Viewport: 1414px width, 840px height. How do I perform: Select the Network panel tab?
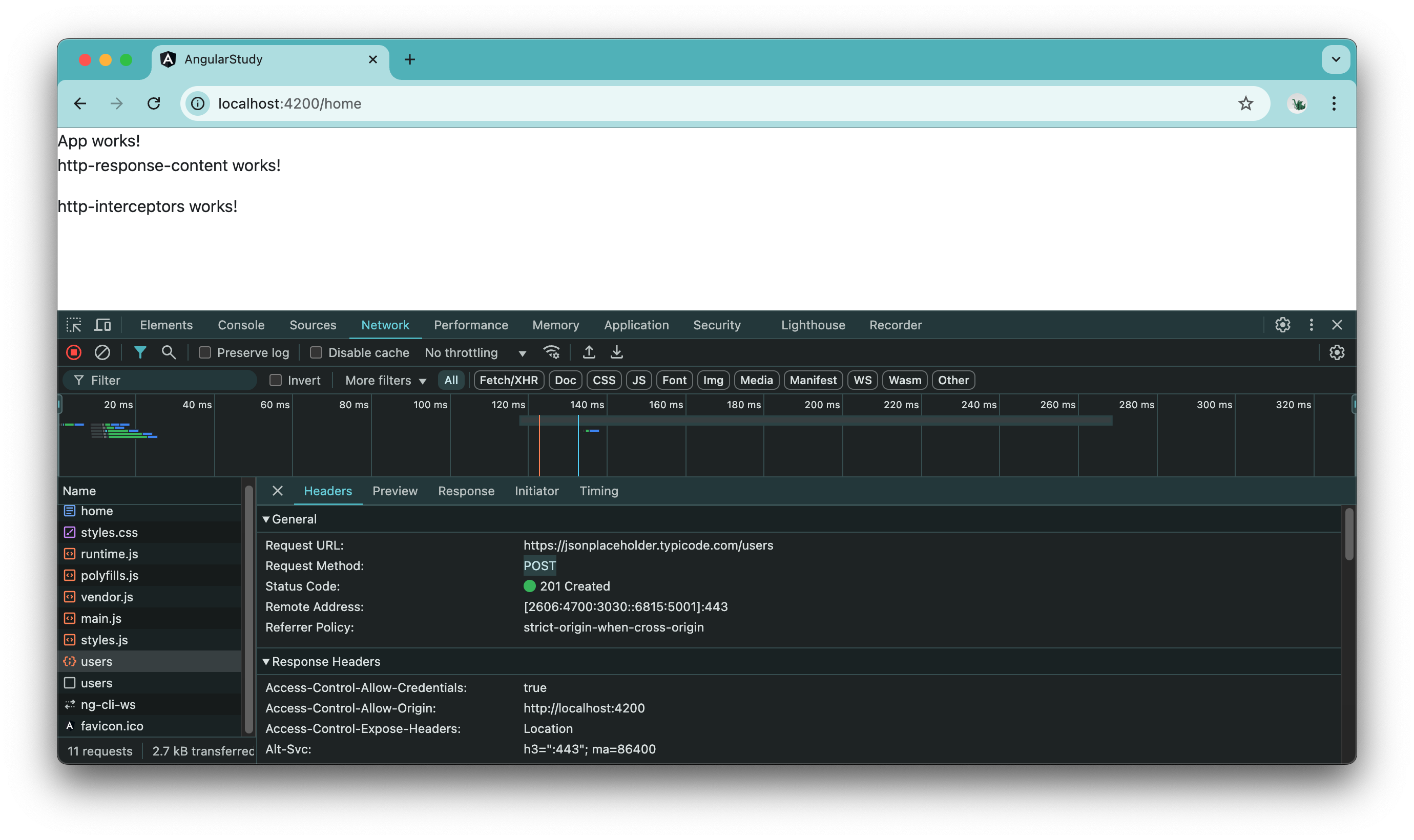point(385,324)
